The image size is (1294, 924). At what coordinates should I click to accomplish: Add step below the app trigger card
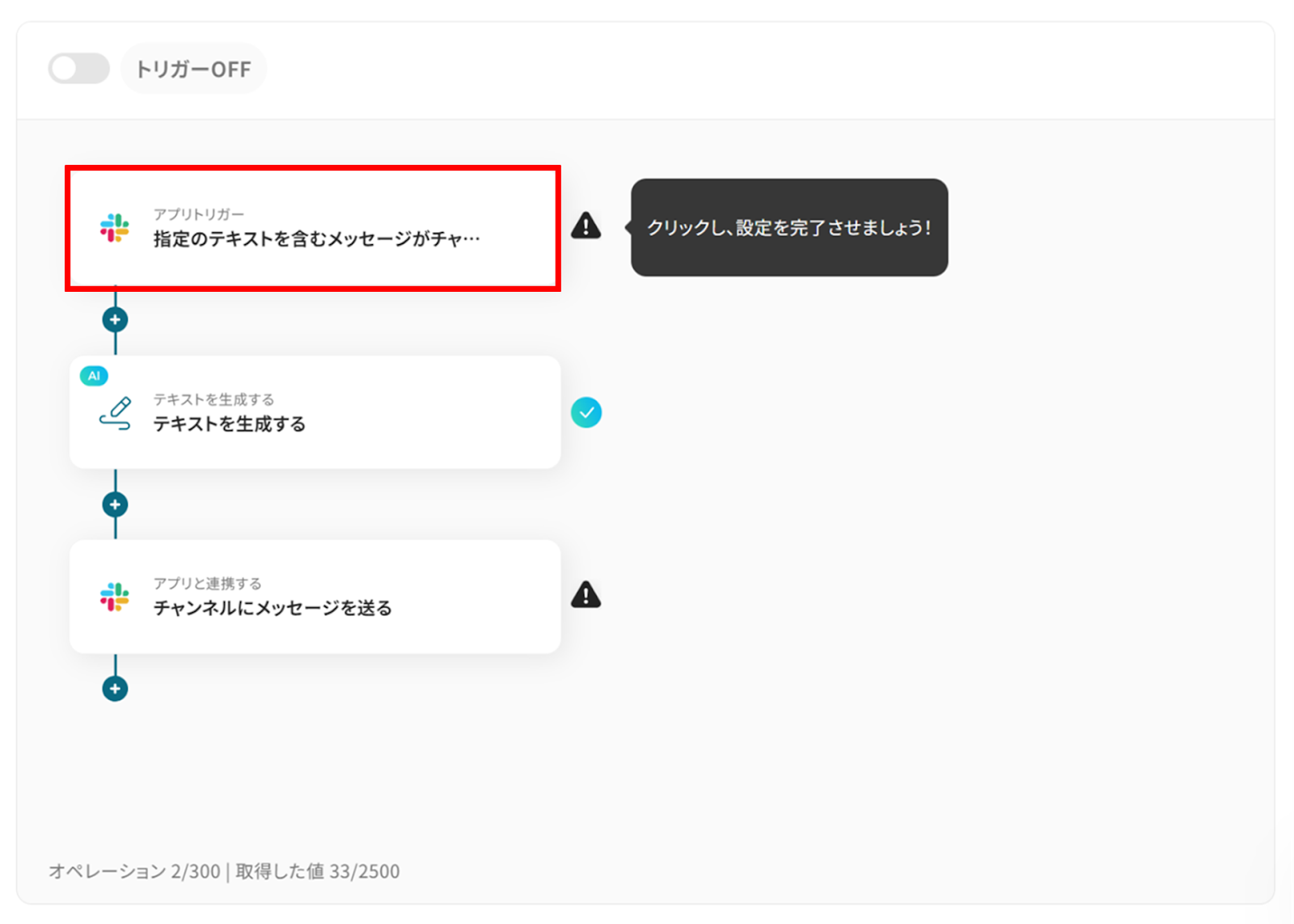(x=115, y=320)
